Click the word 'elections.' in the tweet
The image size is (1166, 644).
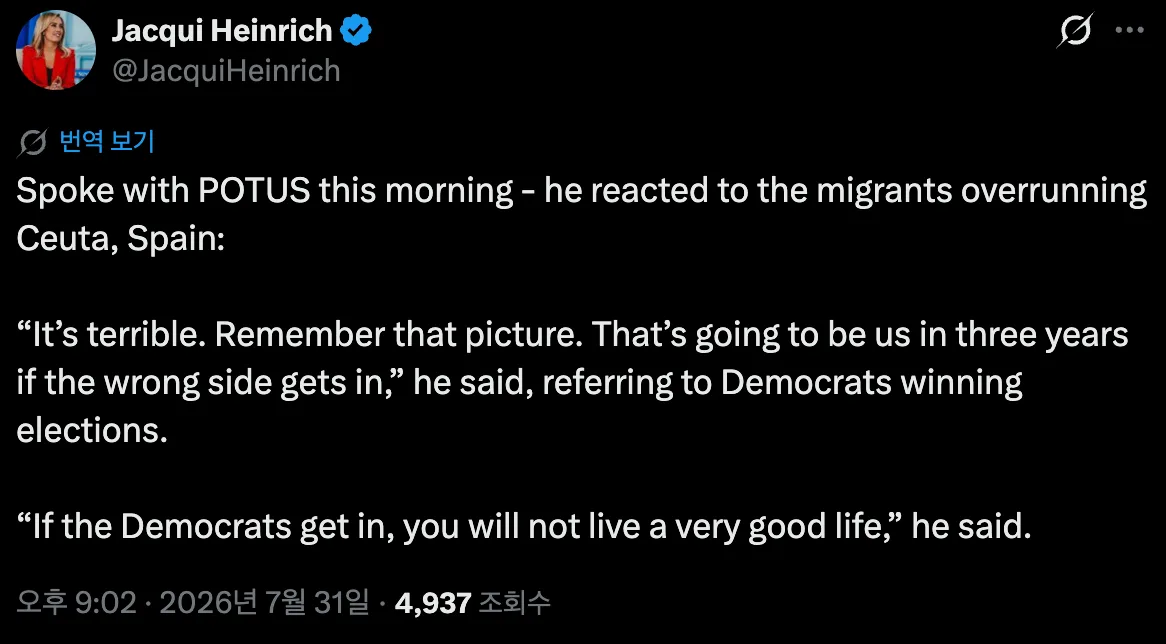click(x=92, y=431)
